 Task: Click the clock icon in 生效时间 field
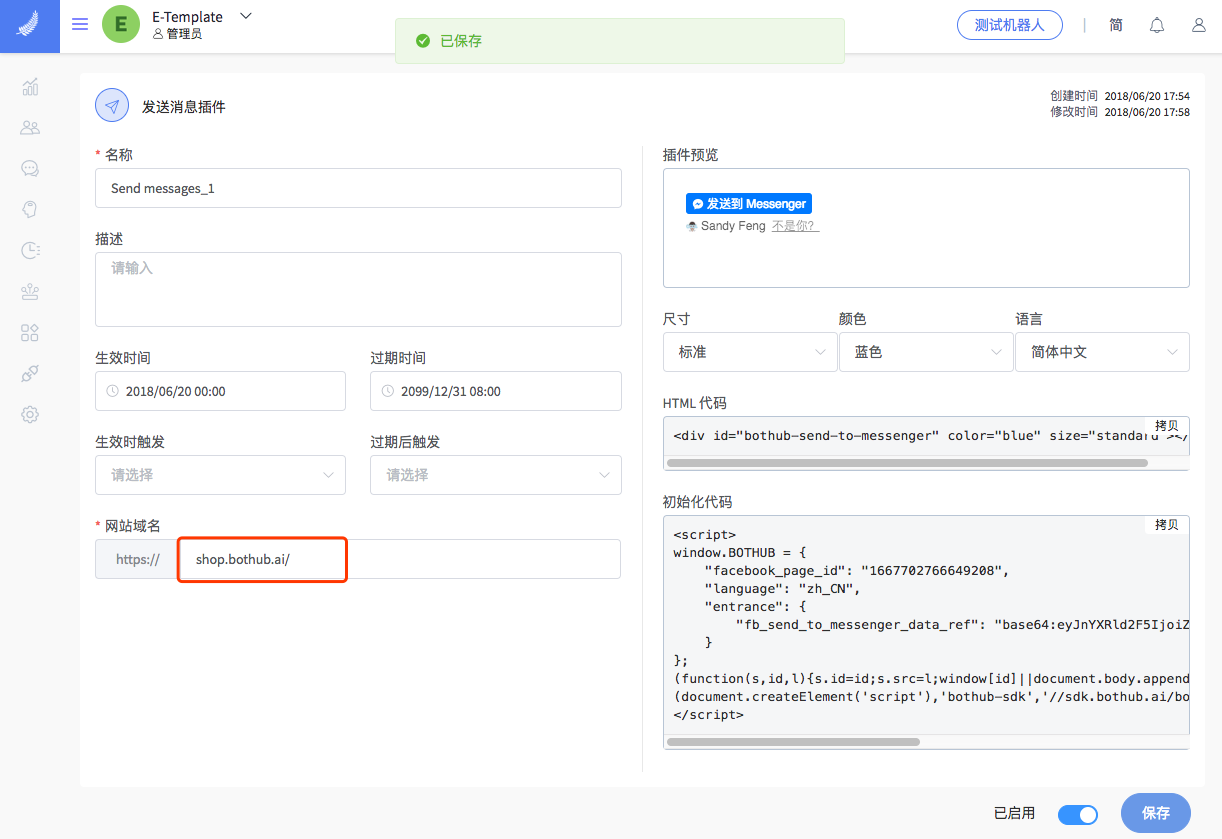[x=113, y=391]
